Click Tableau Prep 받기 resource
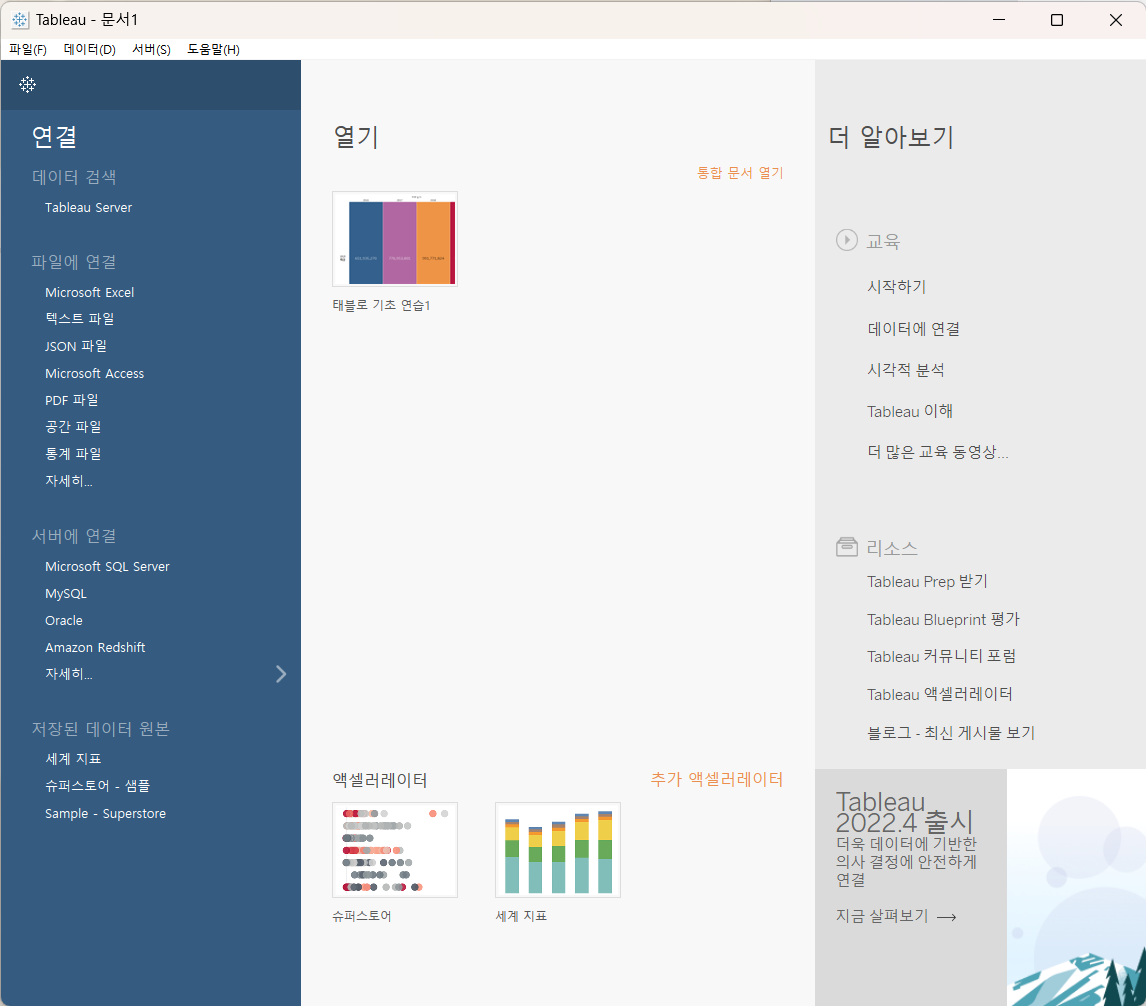 pyautogui.click(x=927, y=582)
